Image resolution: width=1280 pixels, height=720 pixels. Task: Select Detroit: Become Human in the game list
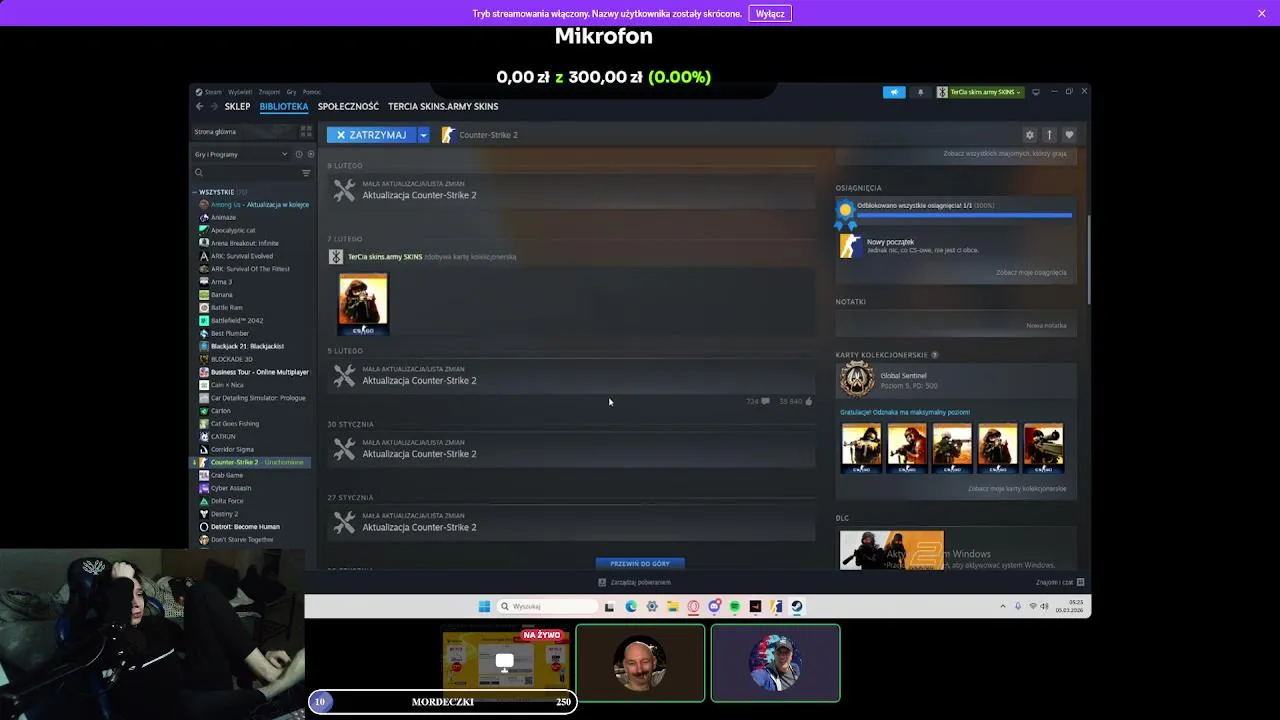click(253, 527)
